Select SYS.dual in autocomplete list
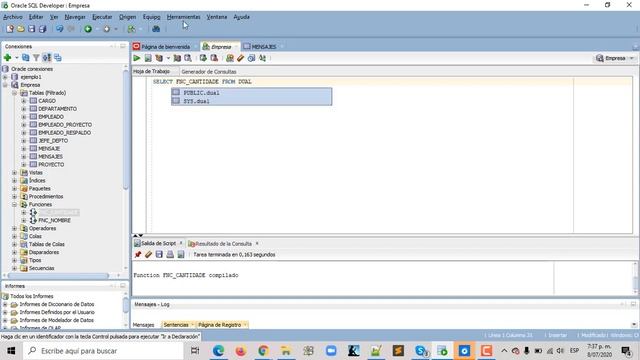Viewport: 640px width, 360px height. click(x=251, y=101)
